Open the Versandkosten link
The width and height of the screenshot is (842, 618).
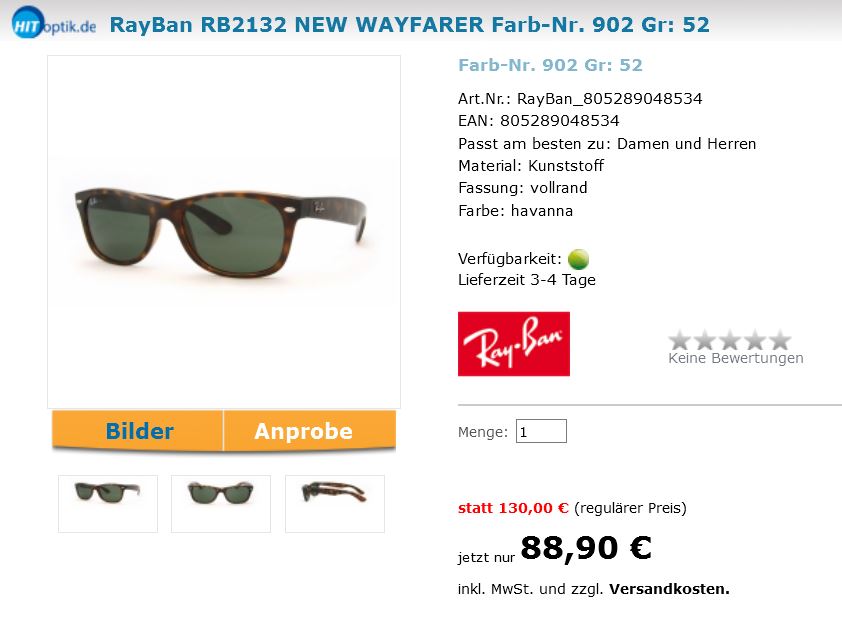click(x=669, y=589)
